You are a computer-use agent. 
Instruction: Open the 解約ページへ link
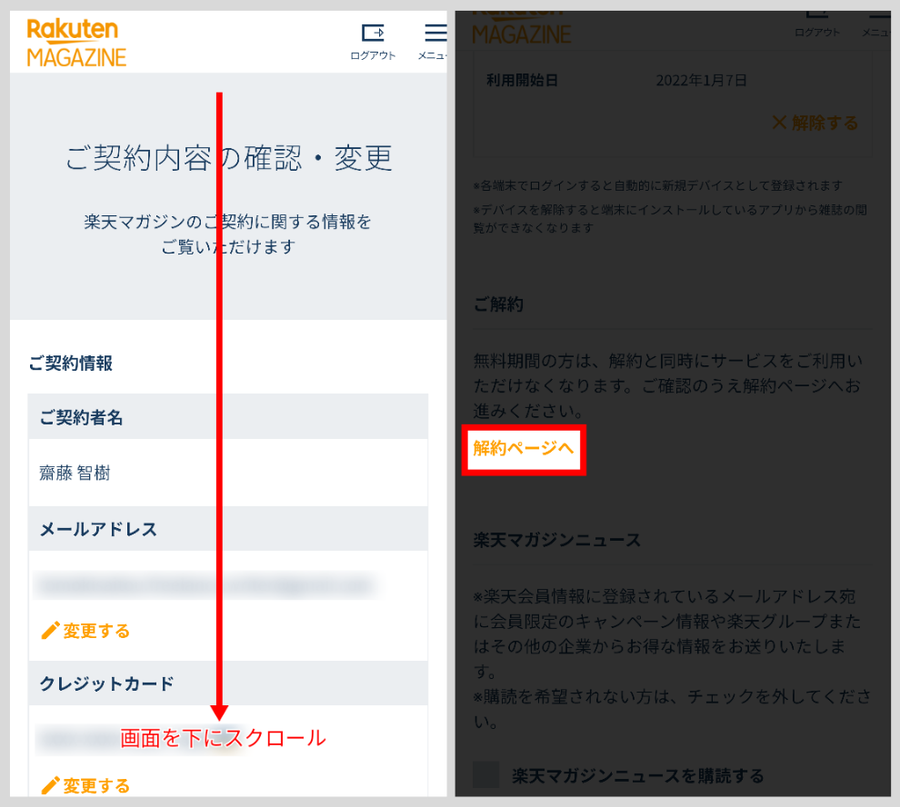(x=523, y=448)
